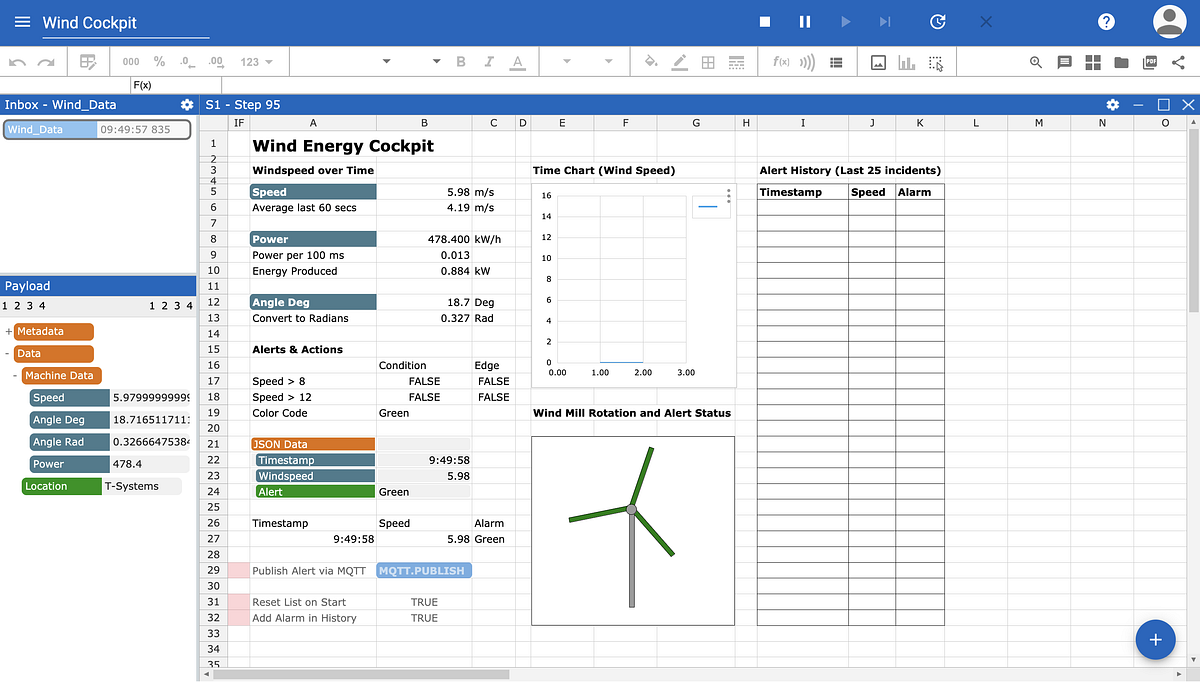Click the reload/reset loop icon

point(937,22)
